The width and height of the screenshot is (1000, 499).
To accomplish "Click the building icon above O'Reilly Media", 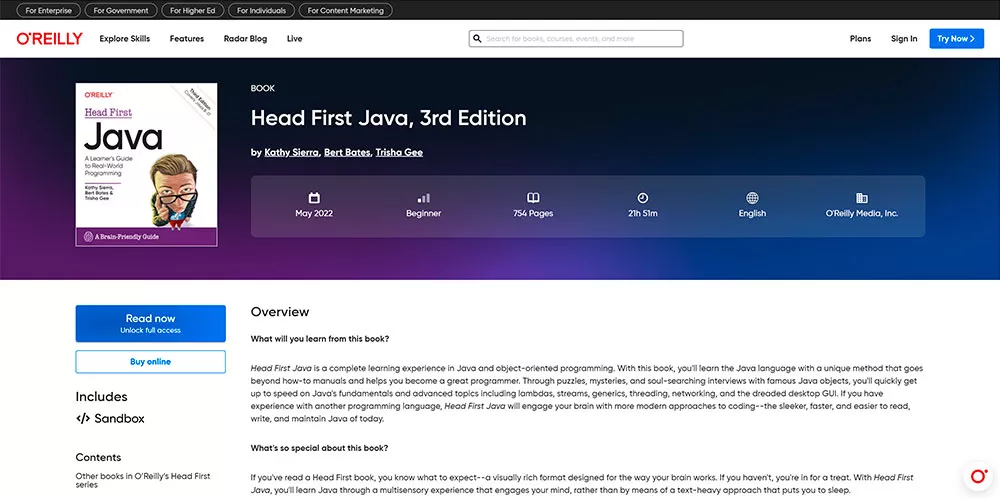I will pyautogui.click(x=862, y=198).
